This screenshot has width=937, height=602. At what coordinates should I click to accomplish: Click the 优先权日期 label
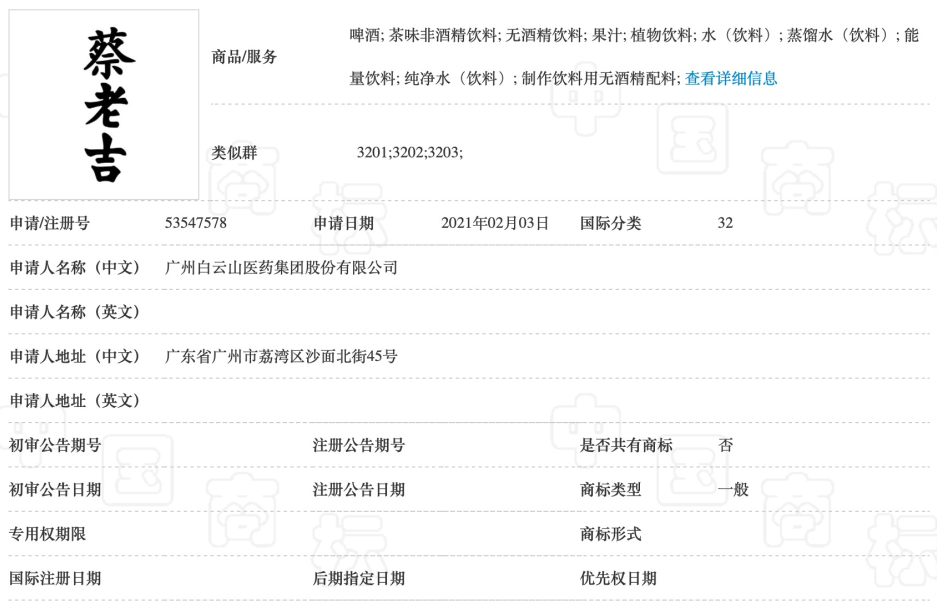point(618,578)
